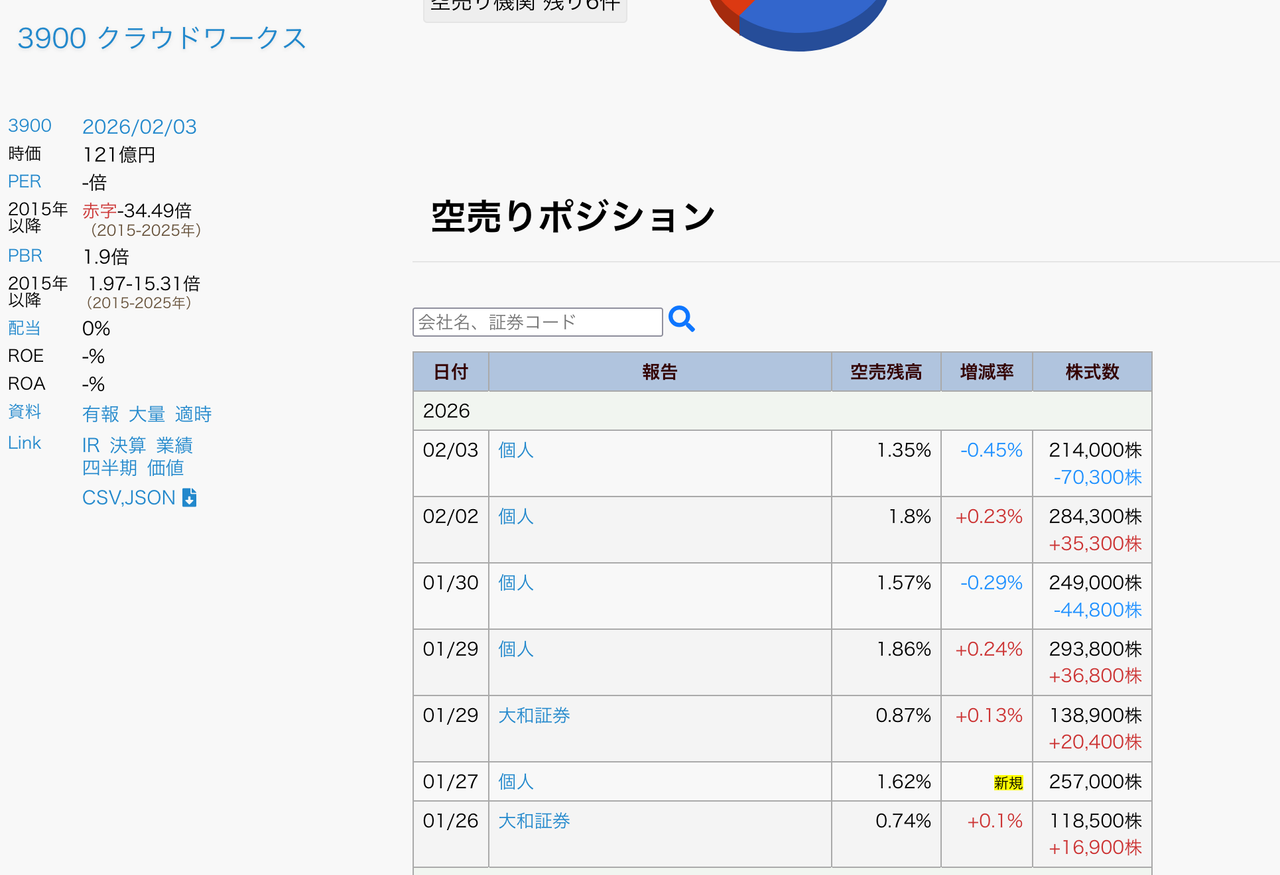
Task: Open the IR link under Link section
Action: [90, 445]
